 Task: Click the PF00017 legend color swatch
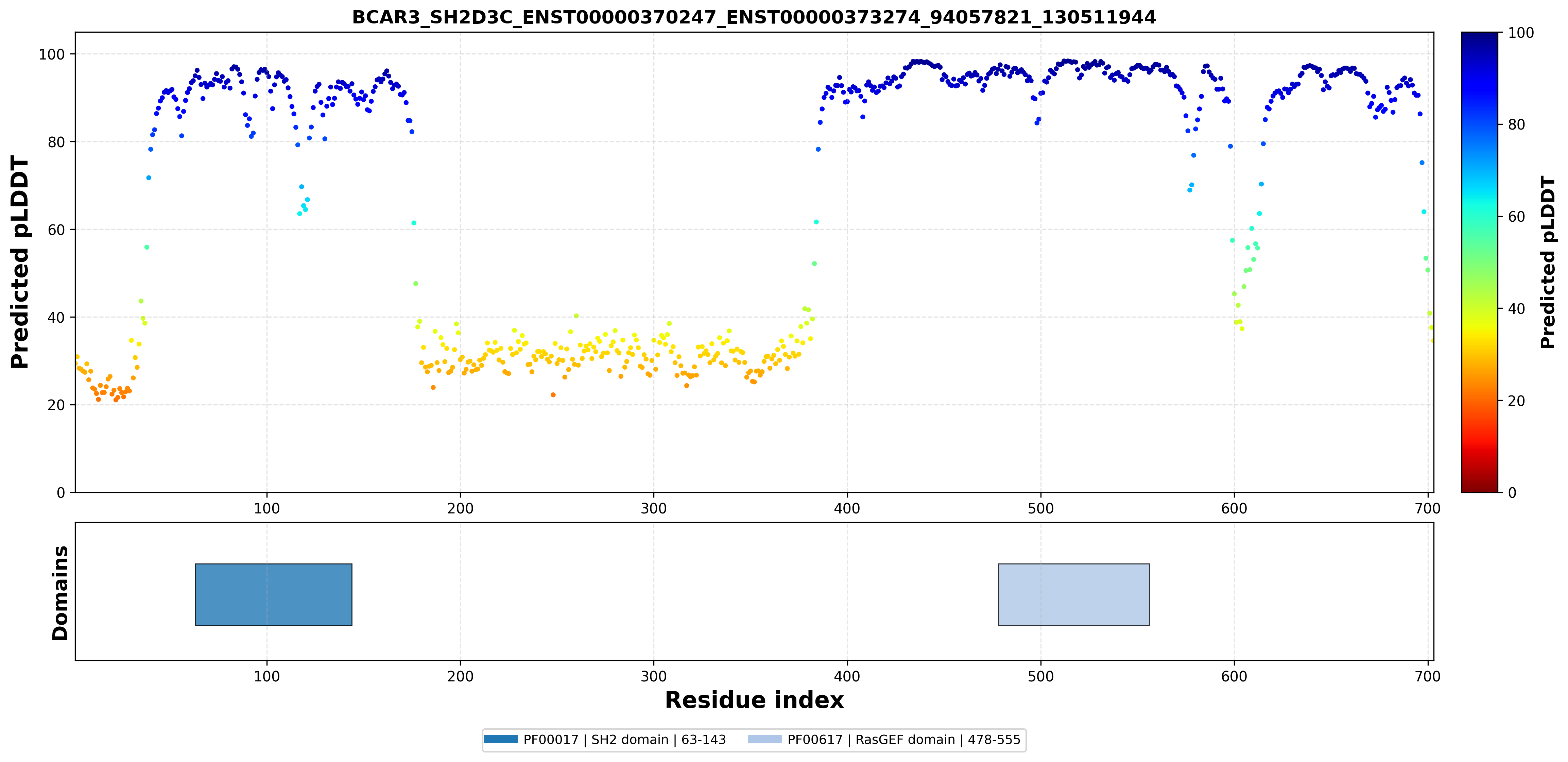[x=500, y=739]
